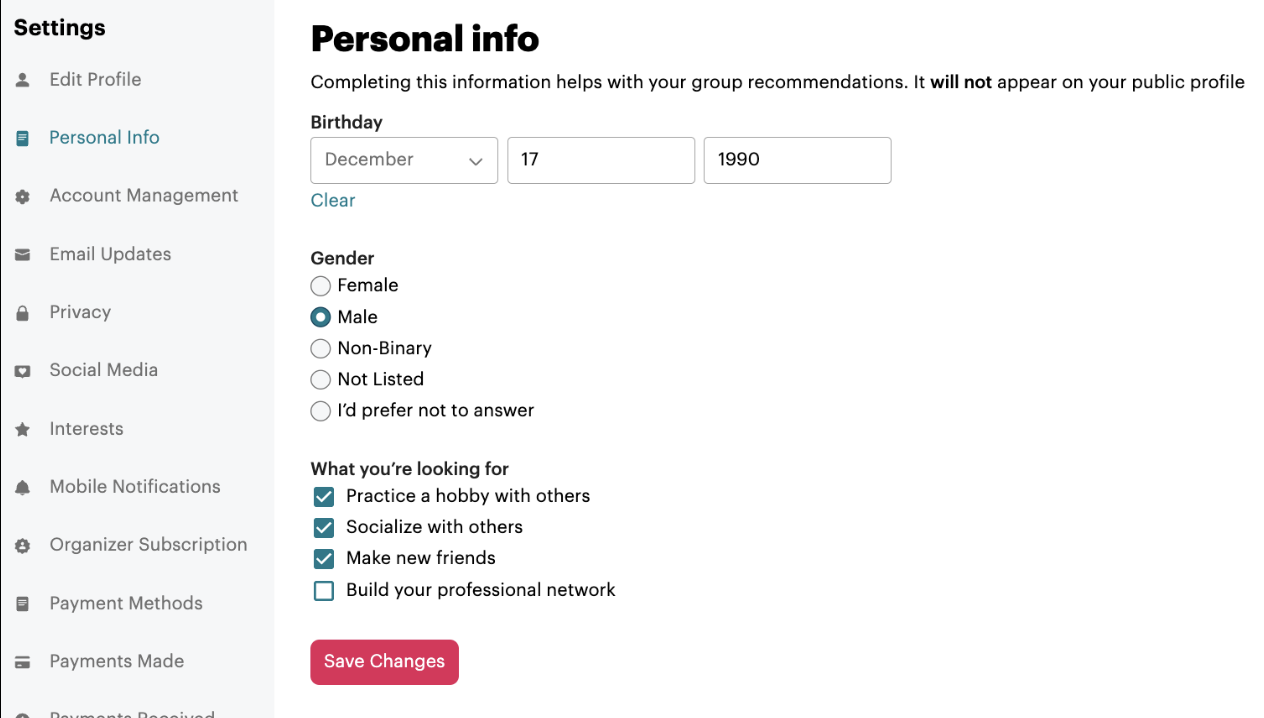Click the Account Management gear icon

pyautogui.click(x=22, y=195)
